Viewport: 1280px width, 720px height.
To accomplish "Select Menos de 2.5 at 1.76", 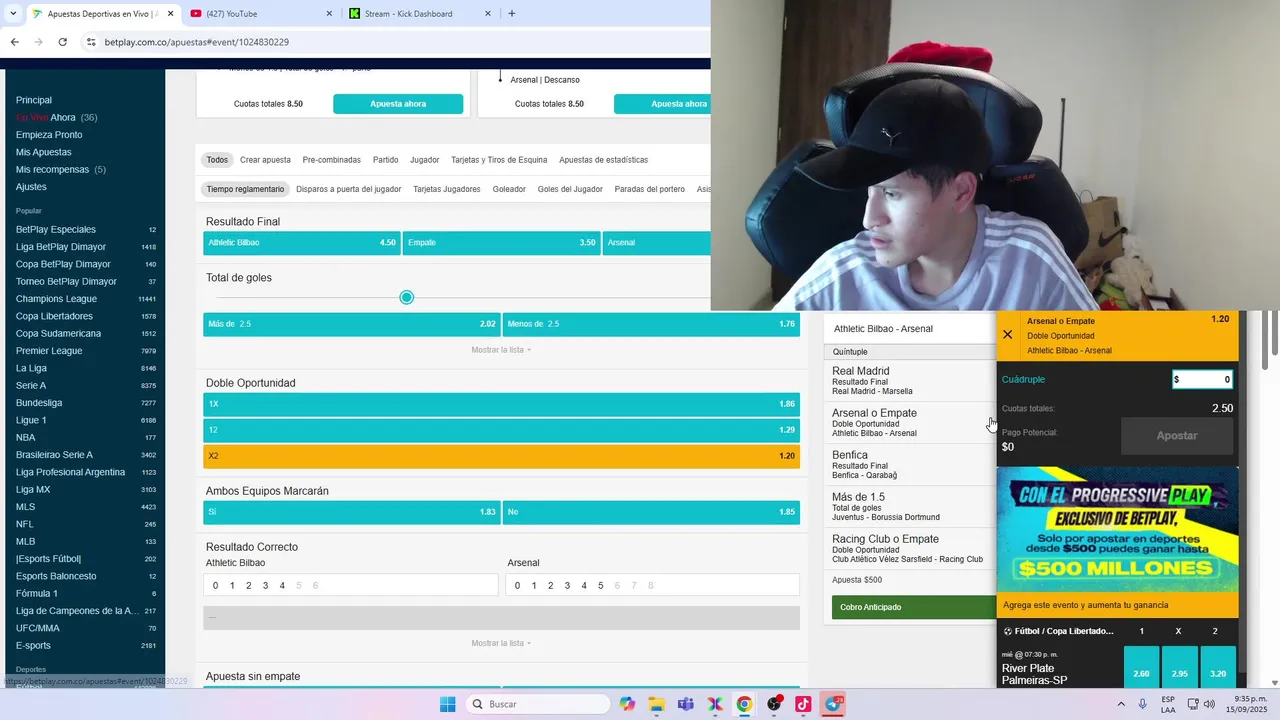I will (x=651, y=324).
